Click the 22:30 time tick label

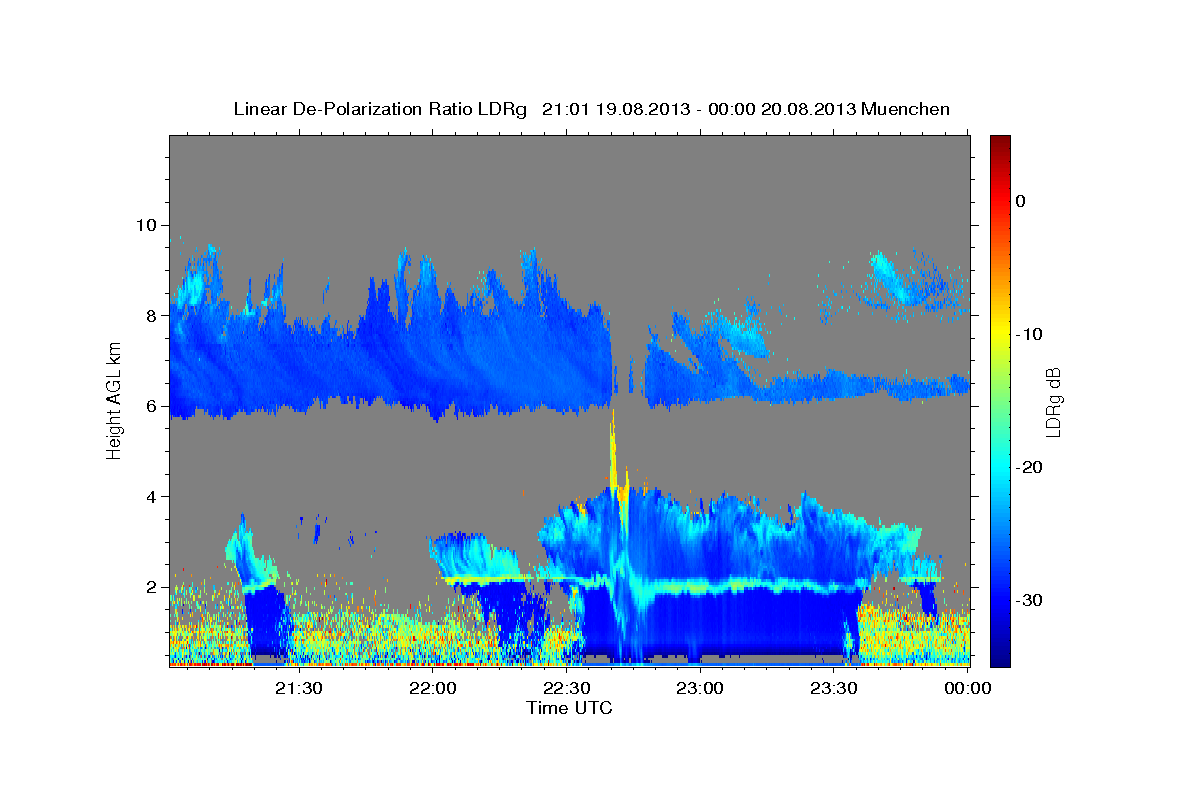pyautogui.click(x=566, y=688)
